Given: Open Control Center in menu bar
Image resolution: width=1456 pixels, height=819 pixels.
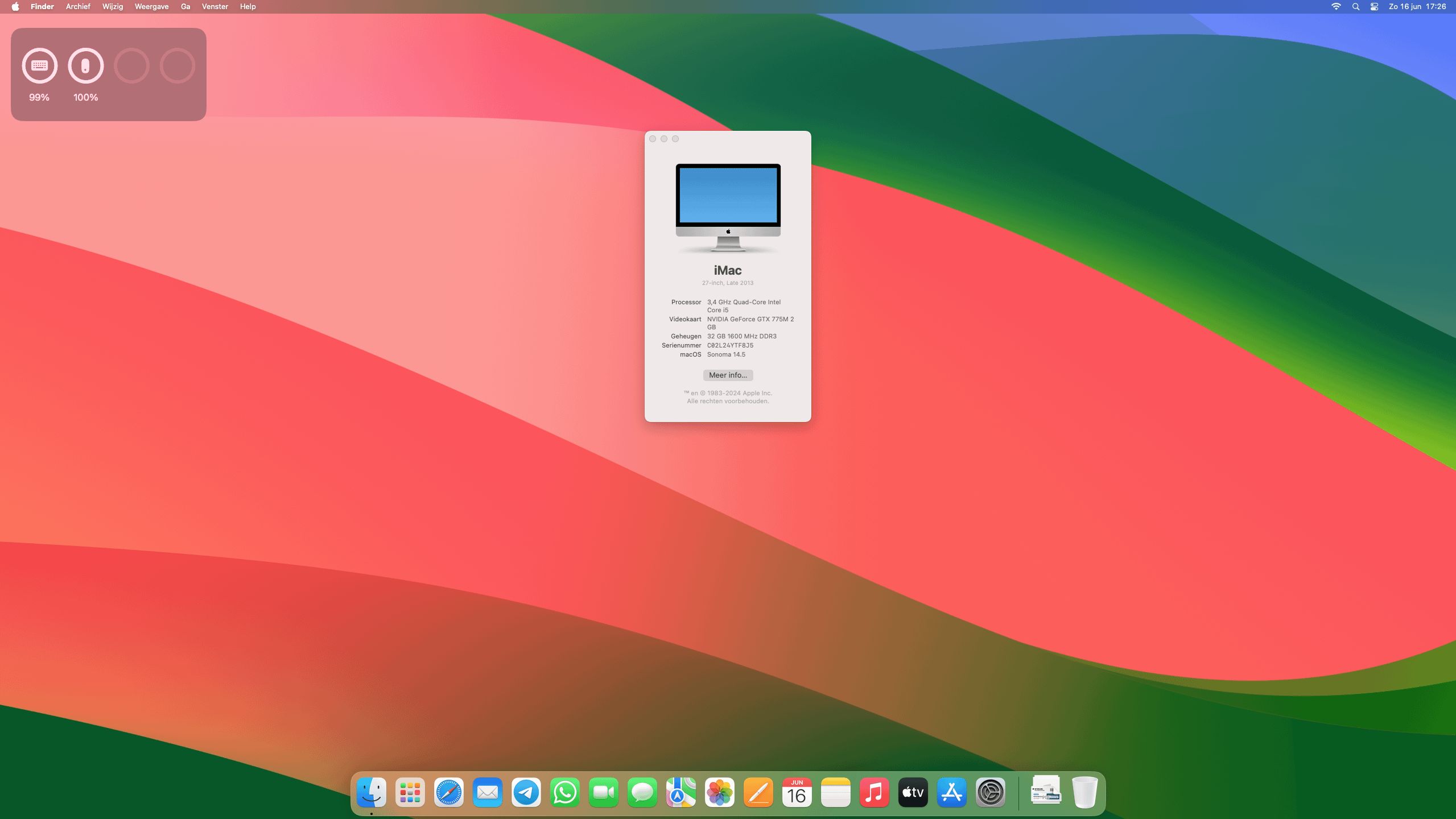Looking at the screenshot, I should point(1374,7).
